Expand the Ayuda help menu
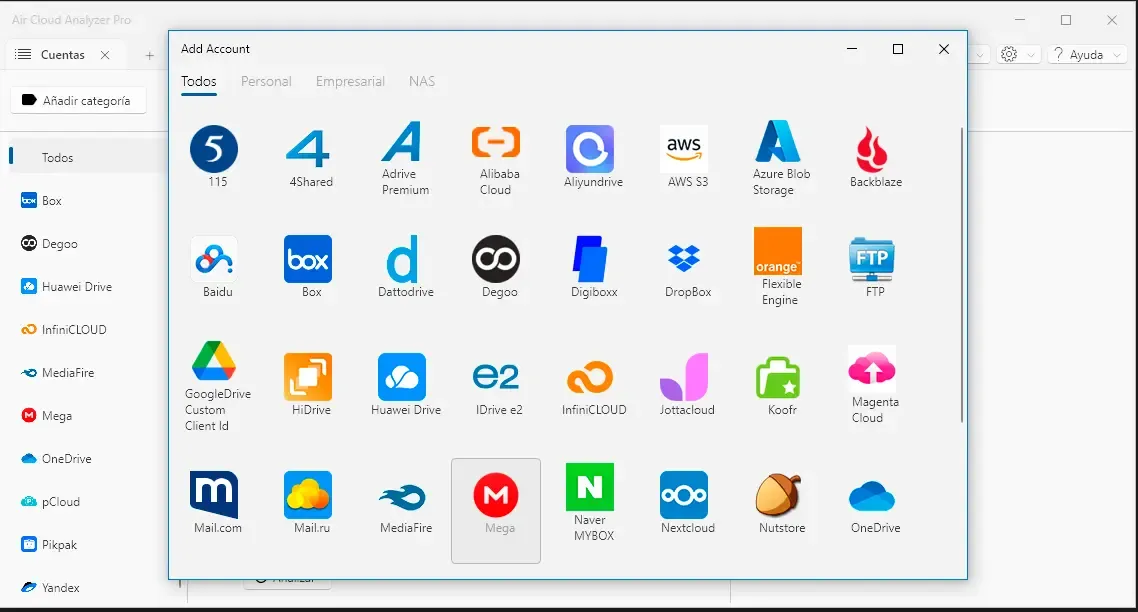 [x=1086, y=54]
